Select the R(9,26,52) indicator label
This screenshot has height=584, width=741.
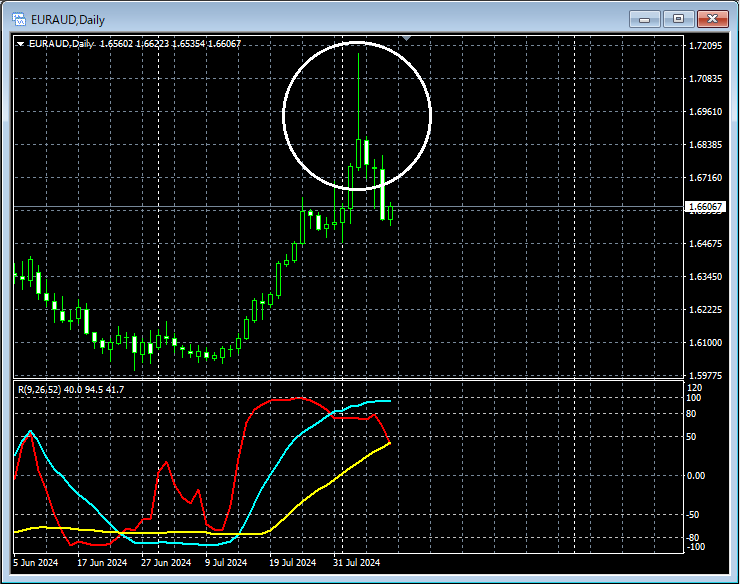click(x=71, y=389)
